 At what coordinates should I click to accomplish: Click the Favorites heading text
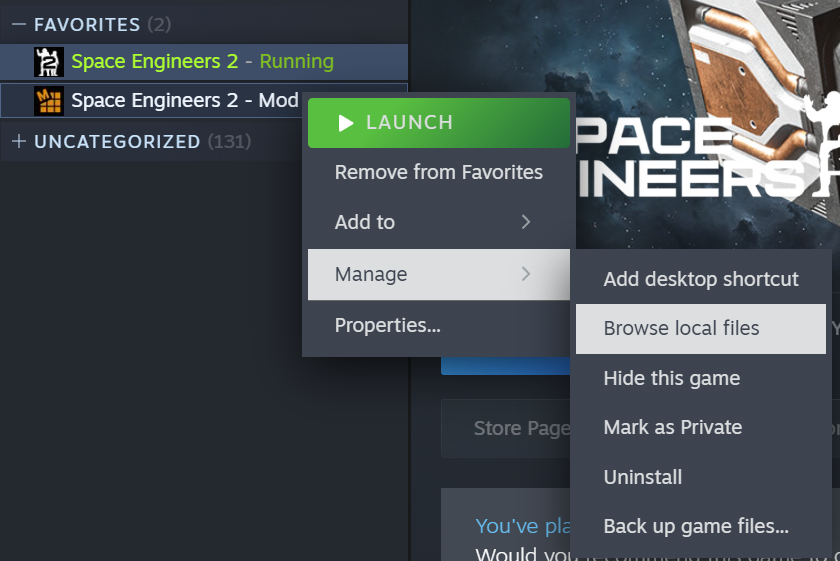87,25
